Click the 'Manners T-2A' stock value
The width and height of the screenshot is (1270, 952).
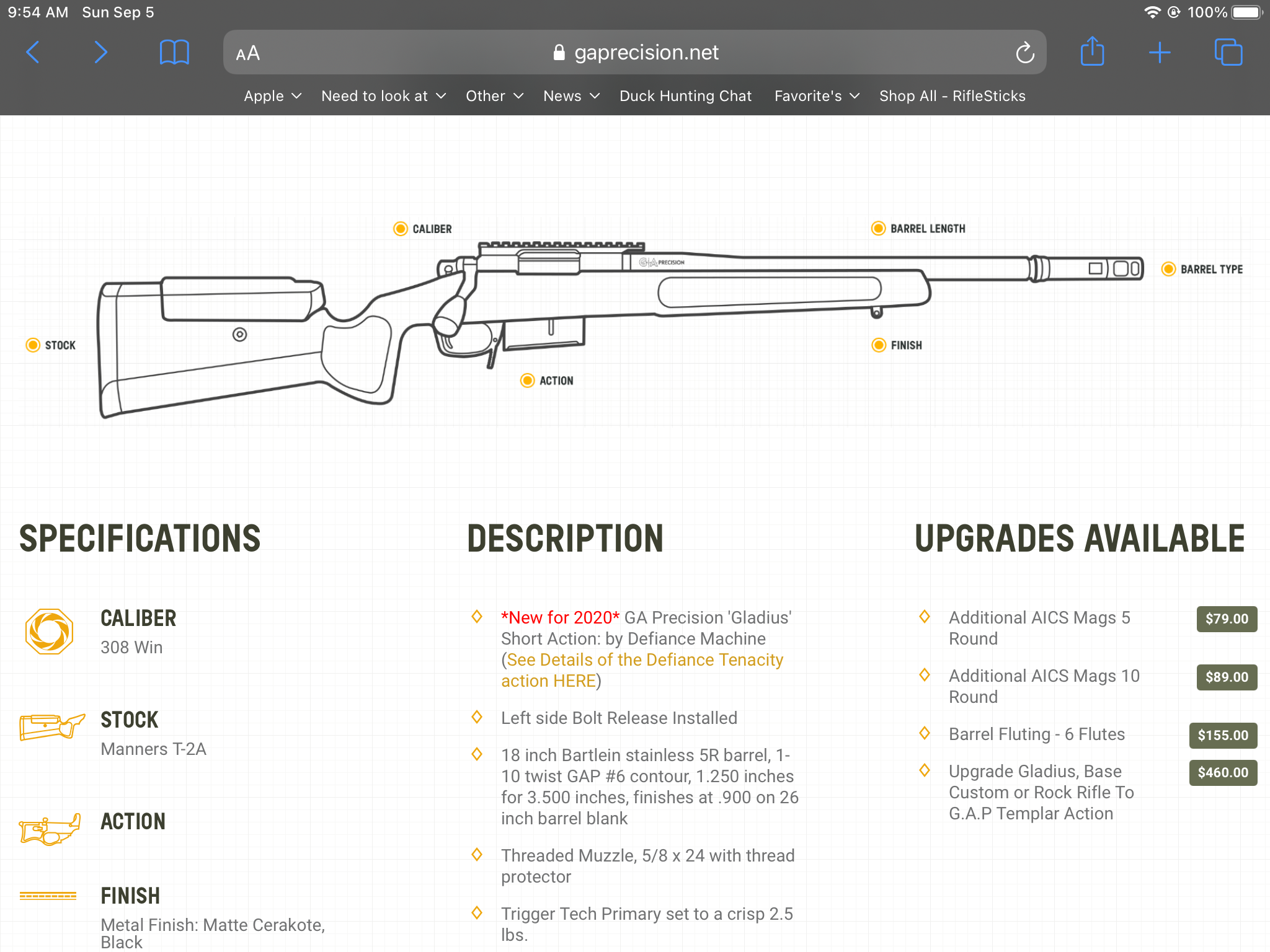(x=153, y=749)
